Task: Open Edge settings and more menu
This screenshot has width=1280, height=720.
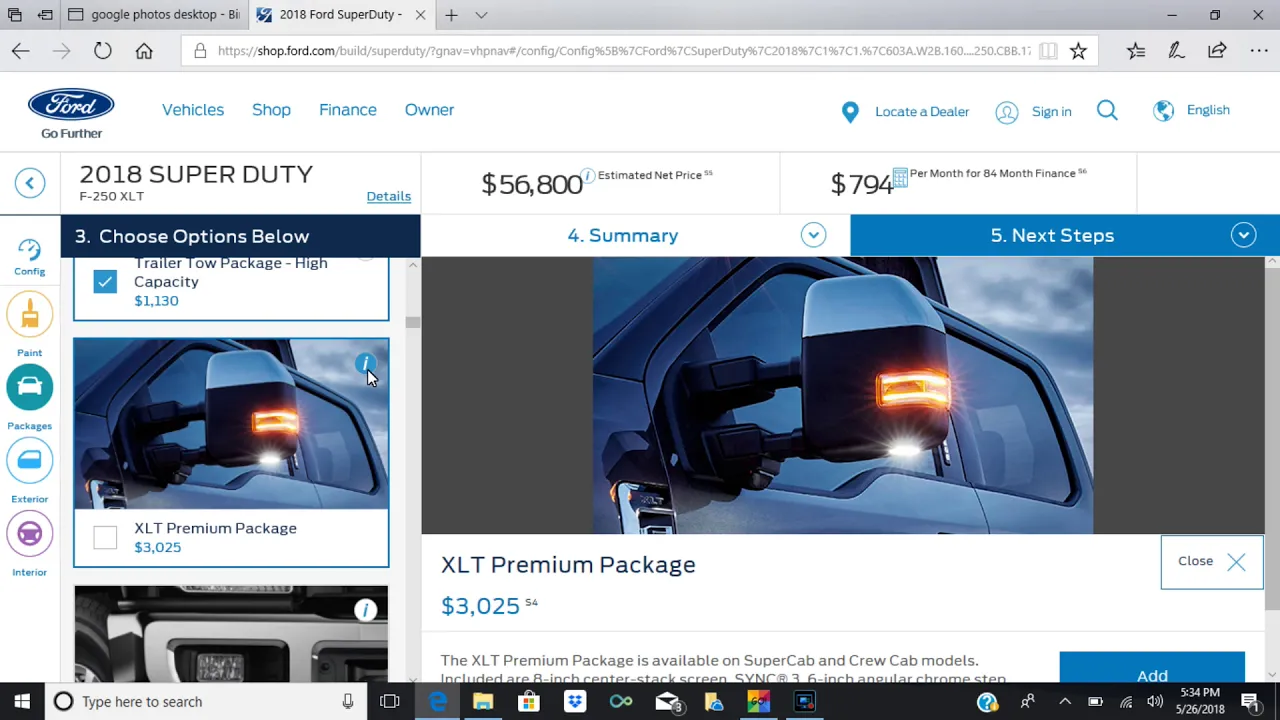Action: 1259,51
